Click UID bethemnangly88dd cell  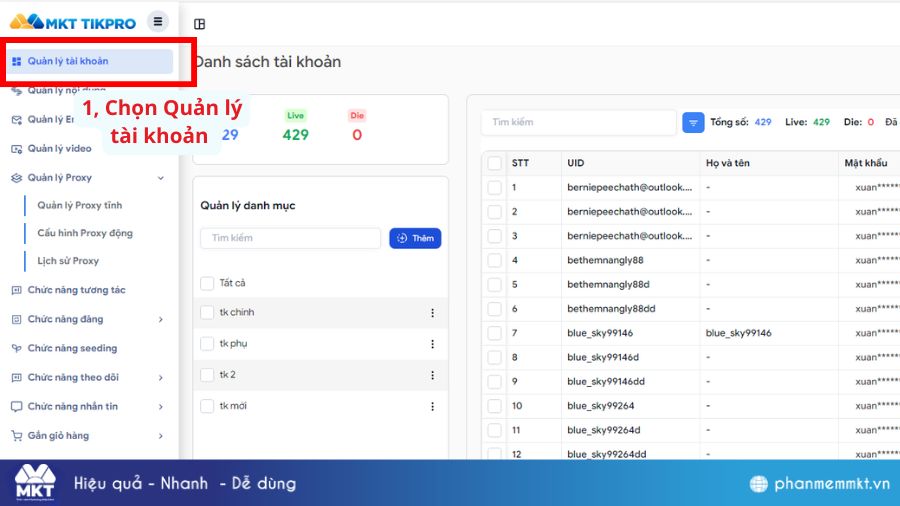point(611,309)
